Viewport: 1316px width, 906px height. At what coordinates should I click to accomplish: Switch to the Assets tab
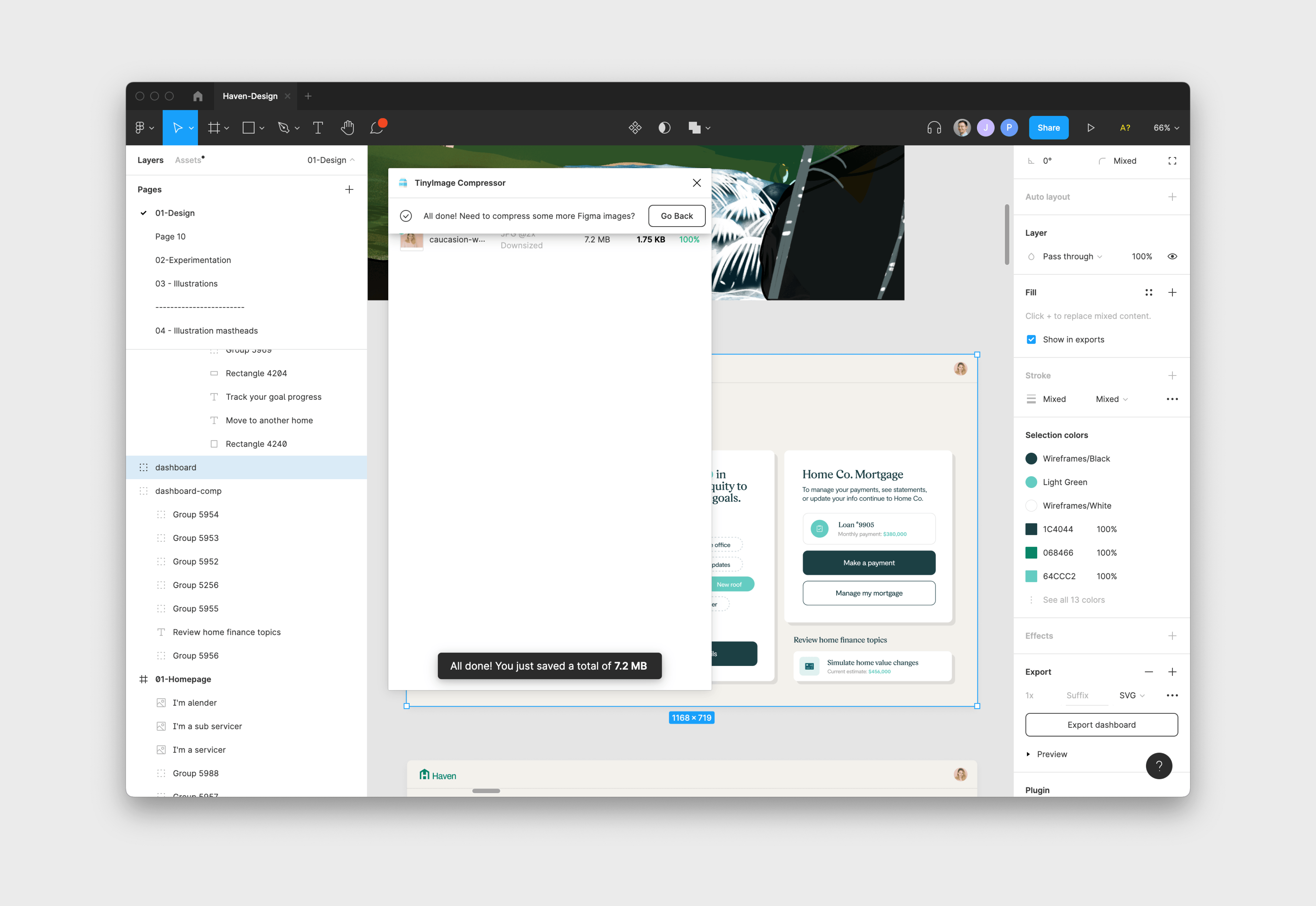point(188,160)
